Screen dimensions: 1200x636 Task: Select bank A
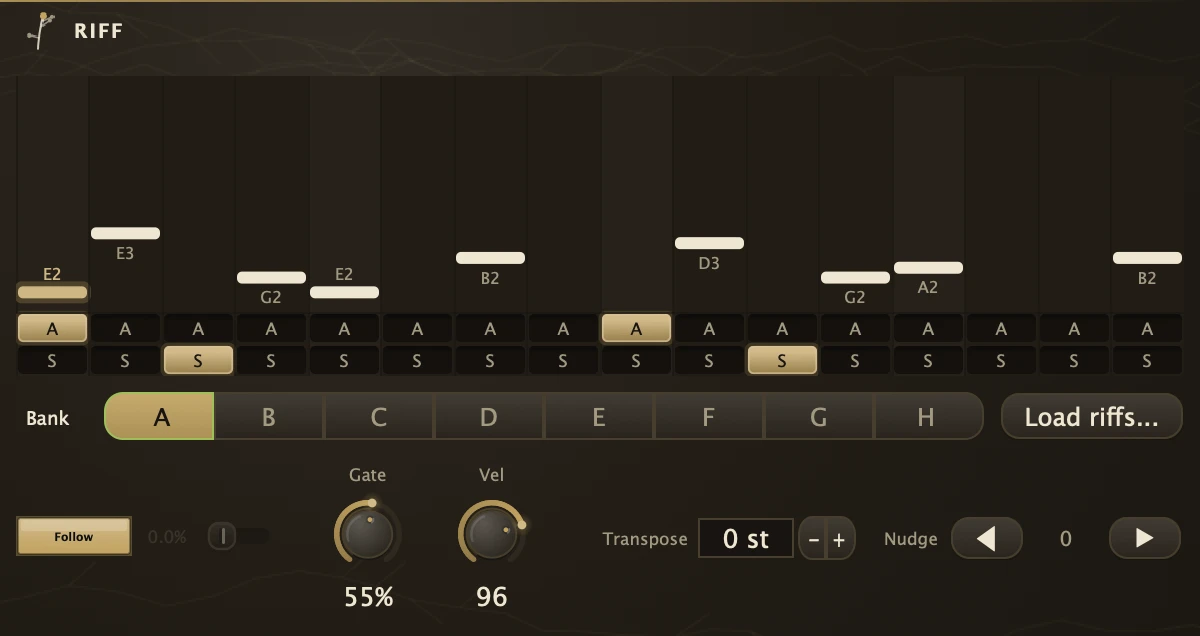(x=160, y=416)
